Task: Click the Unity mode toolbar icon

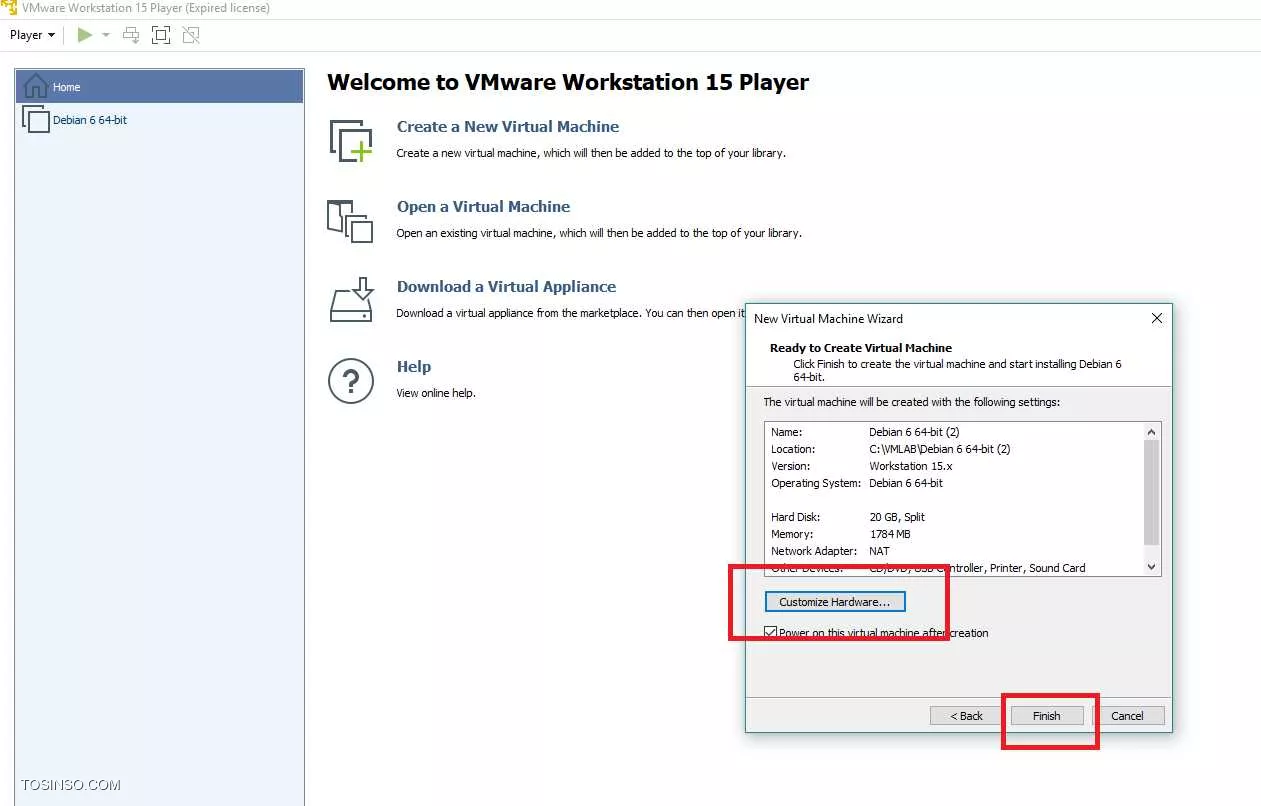Action: point(191,35)
